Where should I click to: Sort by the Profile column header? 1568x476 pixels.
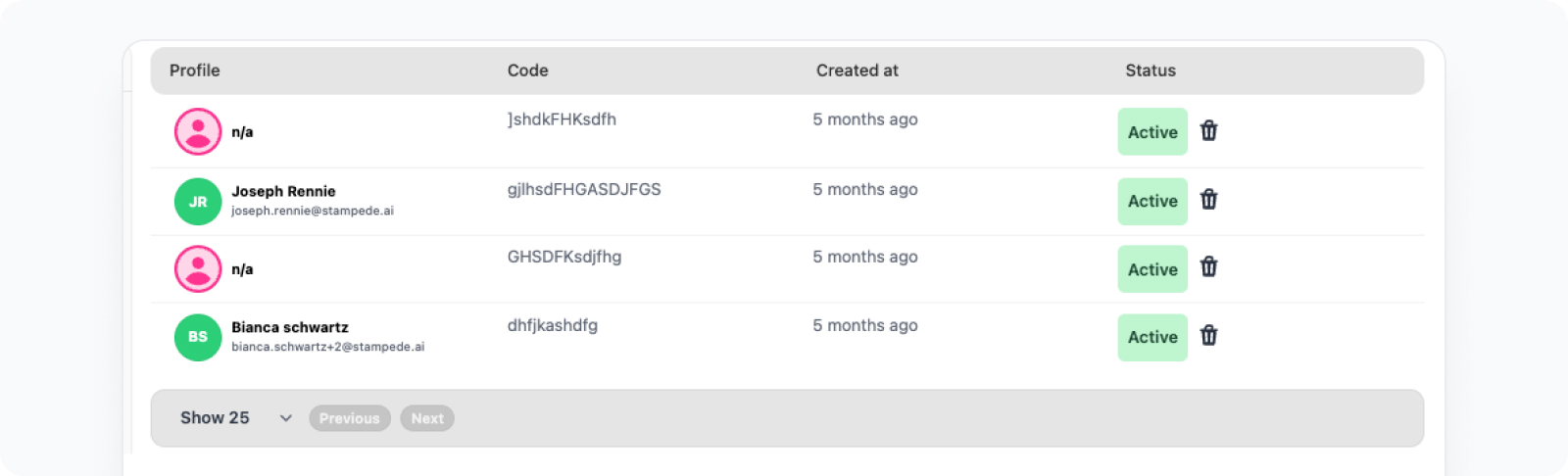click(195, 71)
